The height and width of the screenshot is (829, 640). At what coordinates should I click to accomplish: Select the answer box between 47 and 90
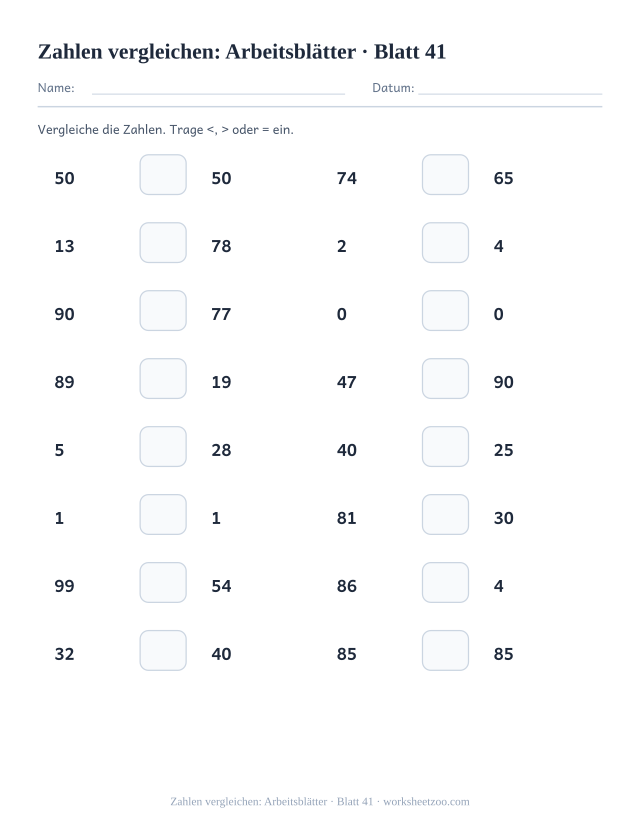[x=445, y=379]
